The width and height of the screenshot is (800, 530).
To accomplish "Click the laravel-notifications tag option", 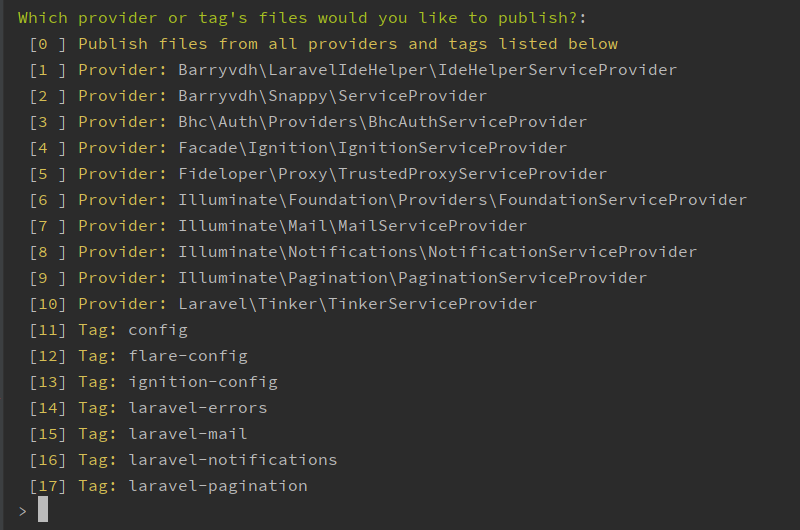I will pos(207,460).
